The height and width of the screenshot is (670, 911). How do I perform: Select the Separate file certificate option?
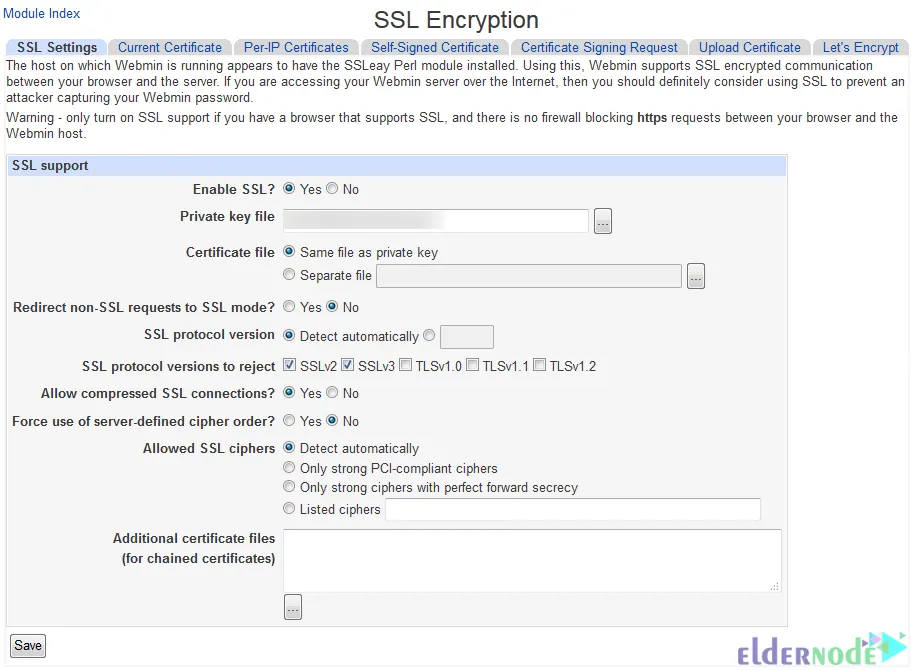pos(289,274)
